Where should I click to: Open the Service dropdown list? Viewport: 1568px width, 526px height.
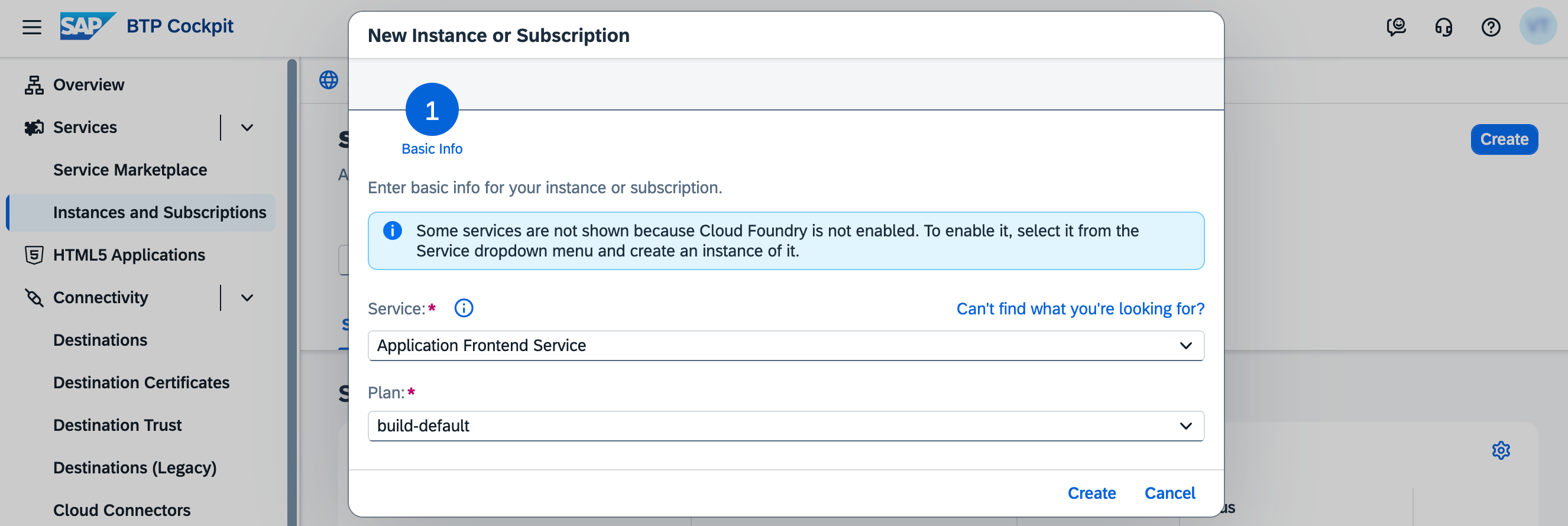point(1185,346)
